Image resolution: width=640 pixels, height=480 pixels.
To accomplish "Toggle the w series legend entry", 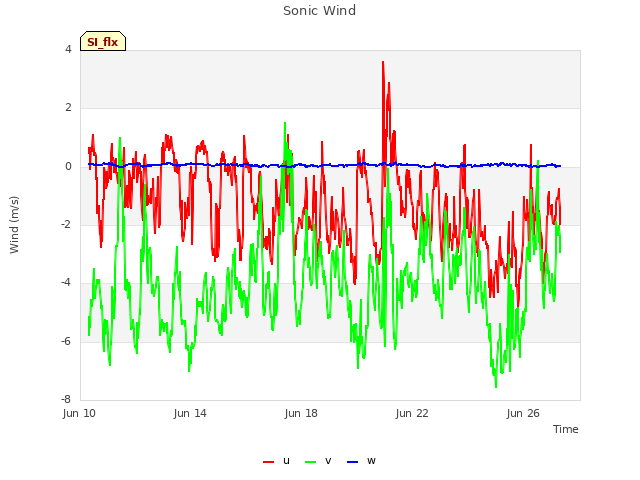I will click(x=361, y=461).
